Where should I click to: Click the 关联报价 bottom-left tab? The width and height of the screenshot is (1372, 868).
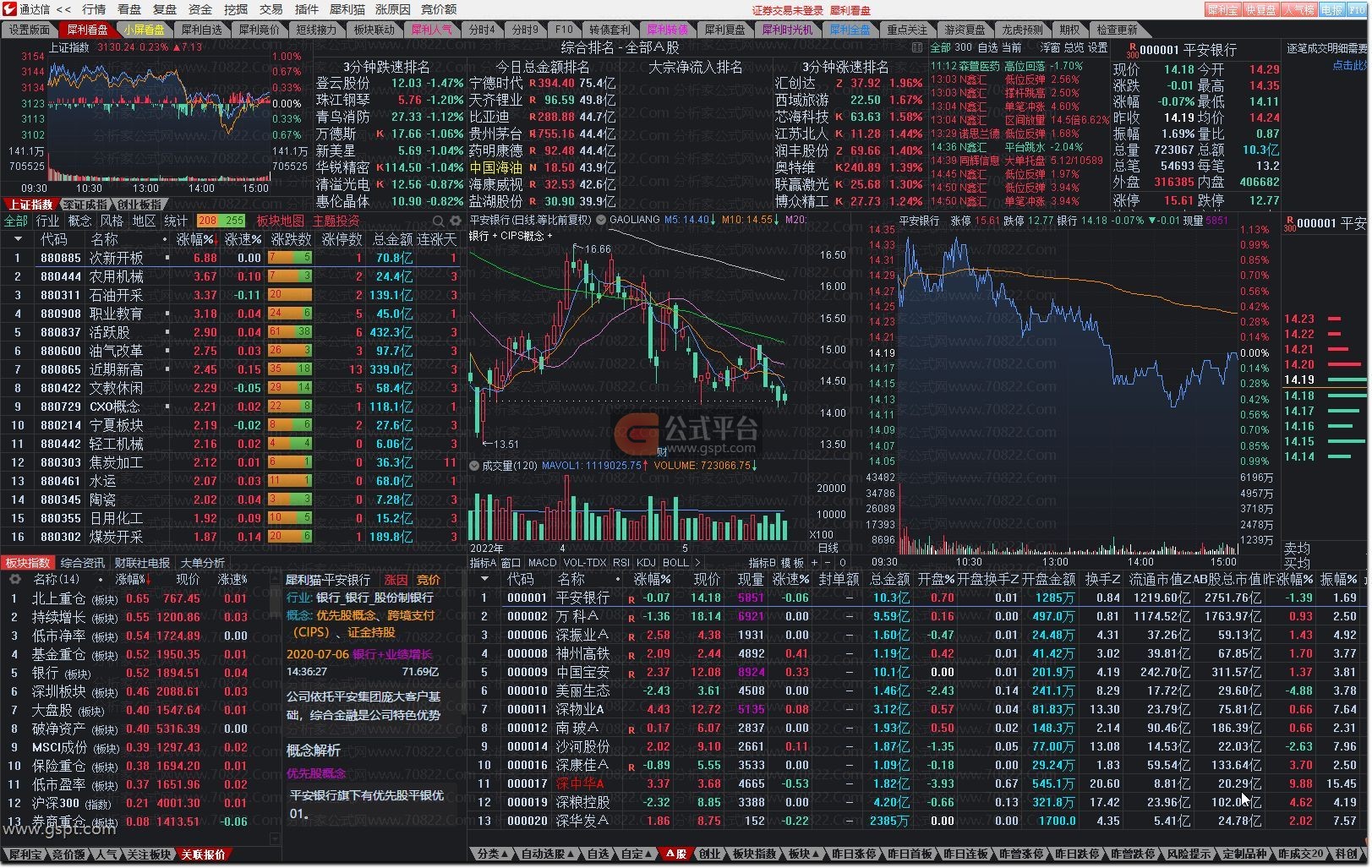click(x=204, y=854)
